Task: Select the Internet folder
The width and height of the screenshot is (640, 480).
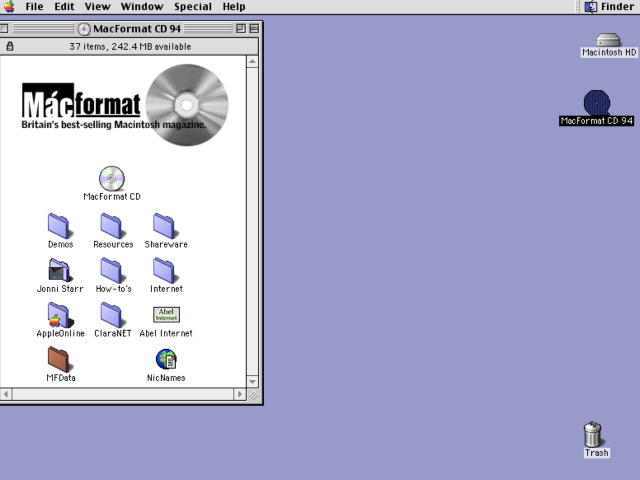Action: point(165,270)
